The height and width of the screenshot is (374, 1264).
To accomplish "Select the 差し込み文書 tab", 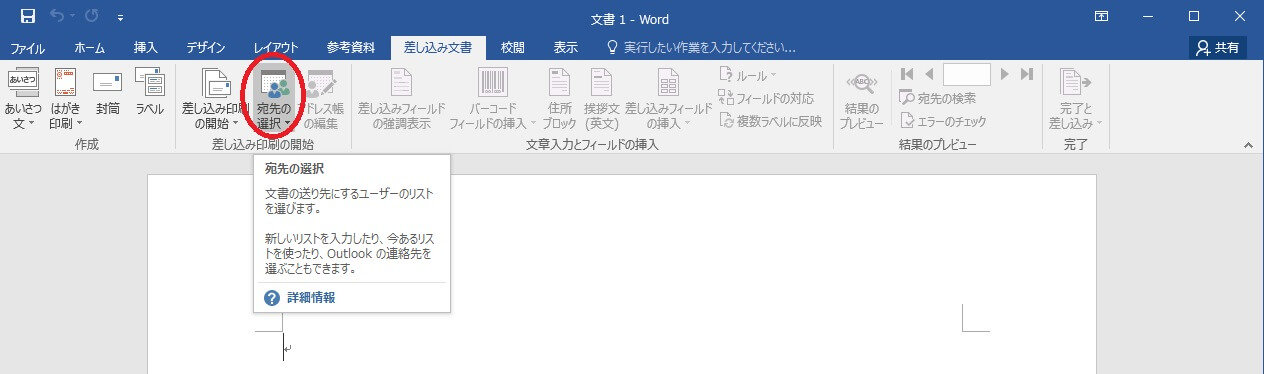I will [x=438, y=47].
